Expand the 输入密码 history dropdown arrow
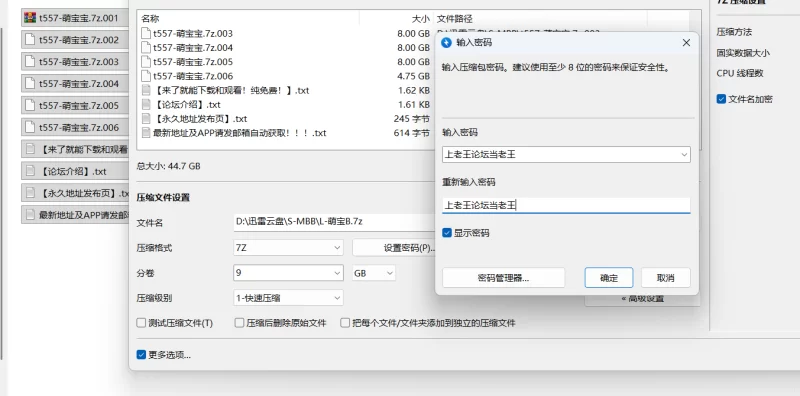Image resolution: width=800 pixels, height=396 pixels. click(x=684, y=154)
